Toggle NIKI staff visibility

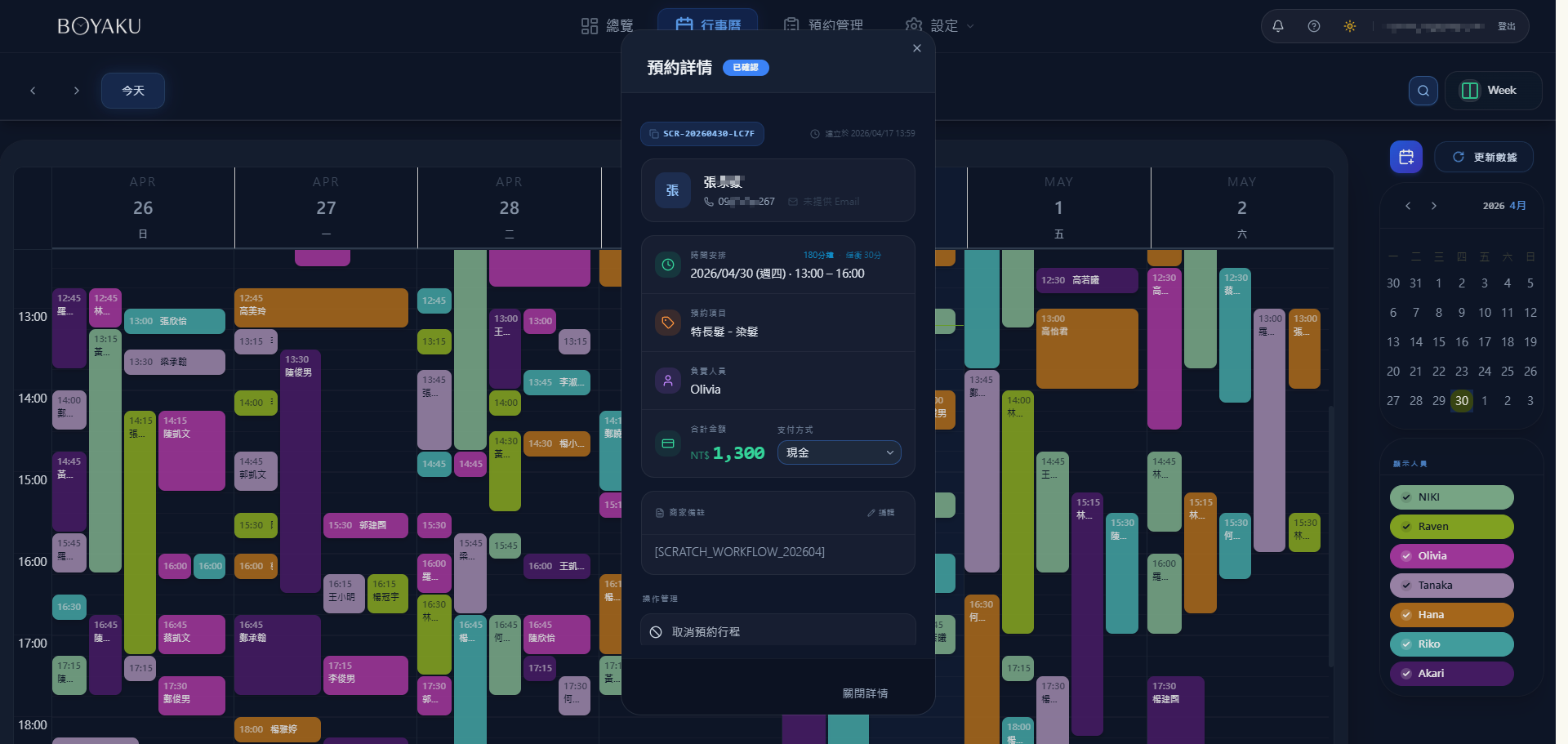tap(1452, 497)
